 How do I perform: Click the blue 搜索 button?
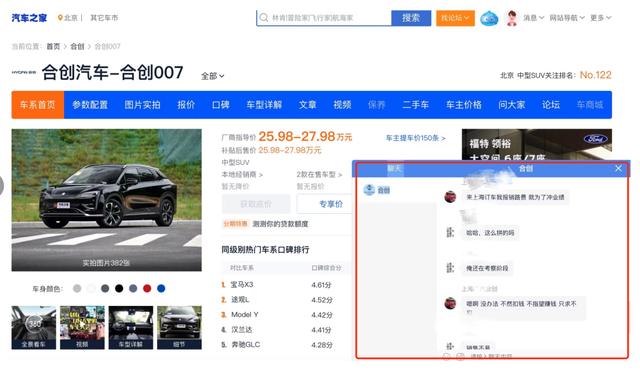[411, 18]
